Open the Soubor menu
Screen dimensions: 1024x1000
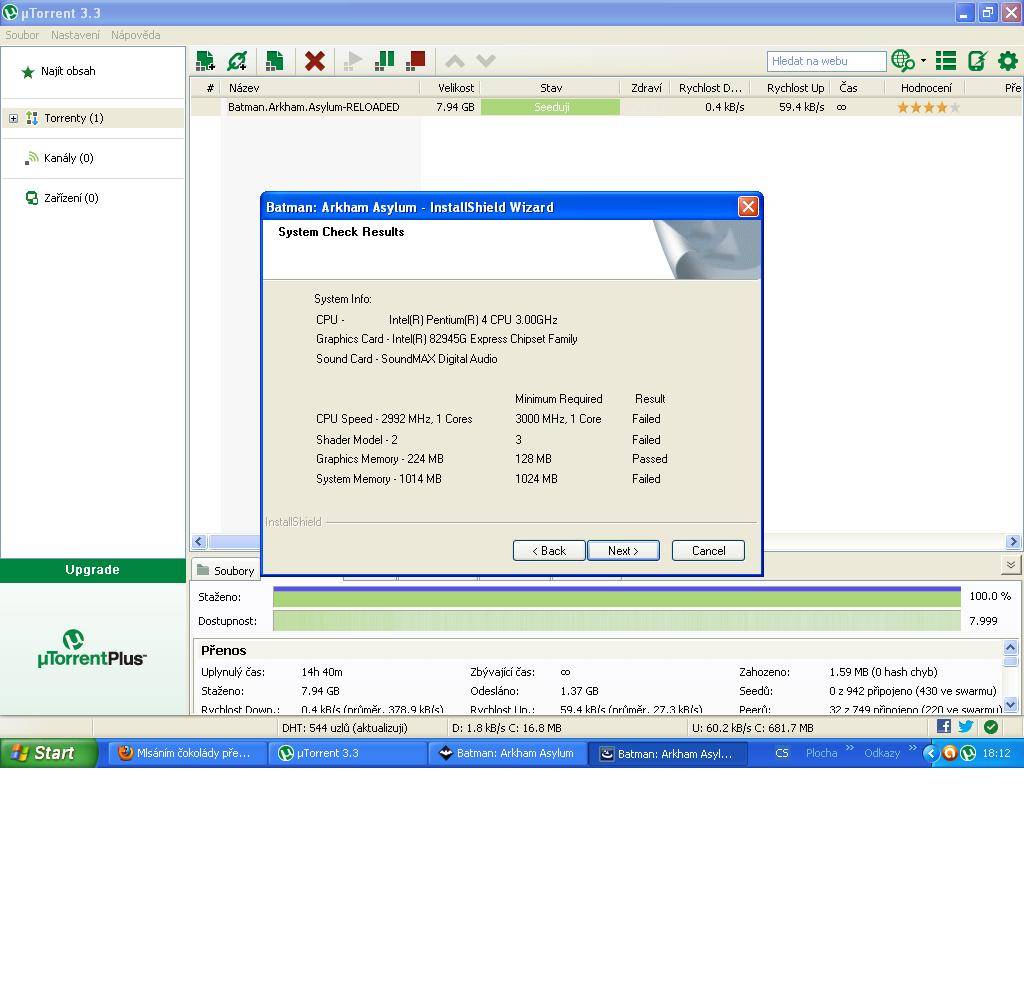(22, 35)
